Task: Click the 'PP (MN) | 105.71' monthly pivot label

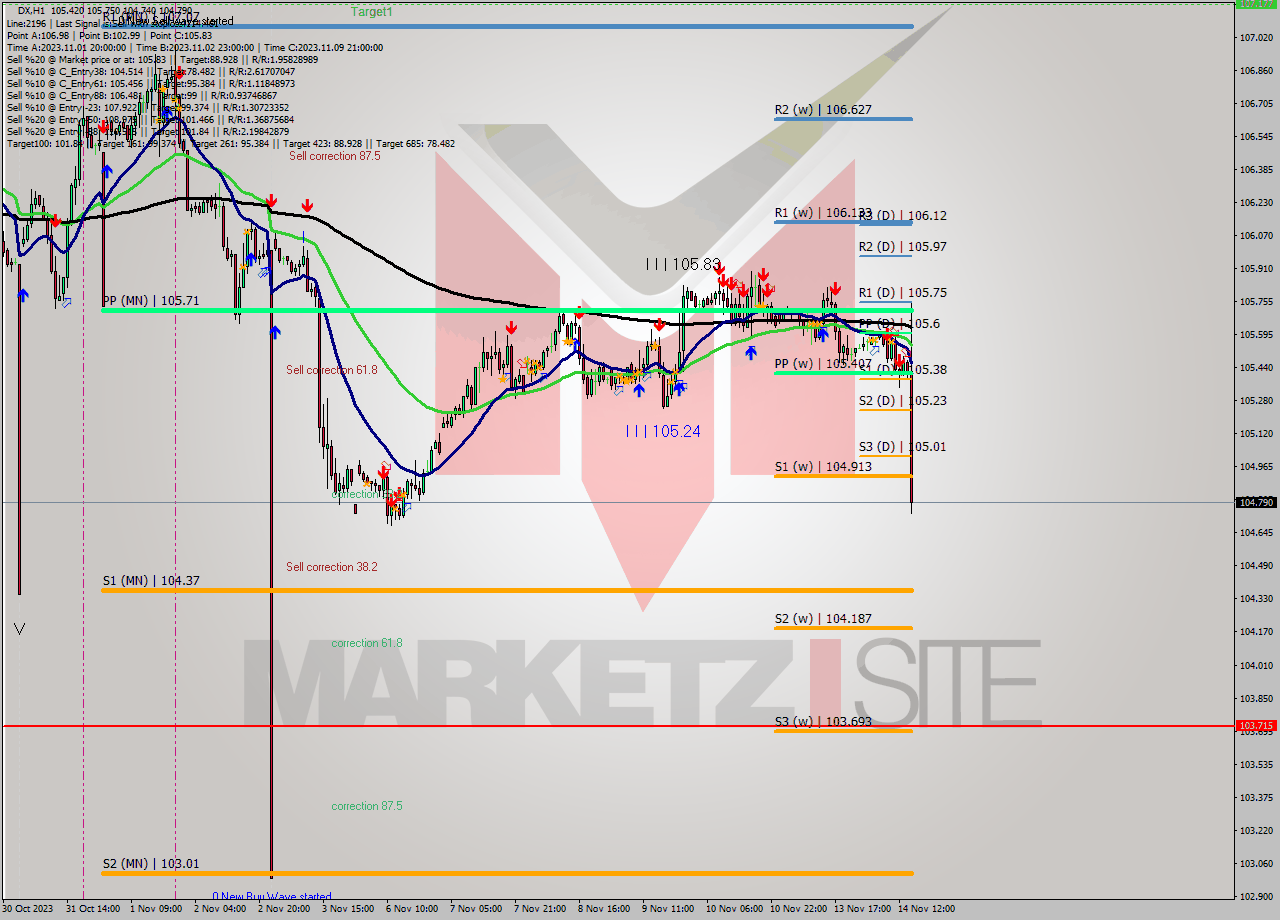Action: tap(151, 301)
